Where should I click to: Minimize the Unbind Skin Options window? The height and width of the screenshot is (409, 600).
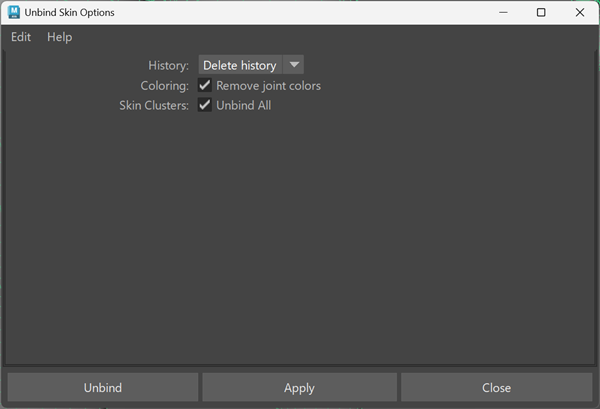coord(503,12)
